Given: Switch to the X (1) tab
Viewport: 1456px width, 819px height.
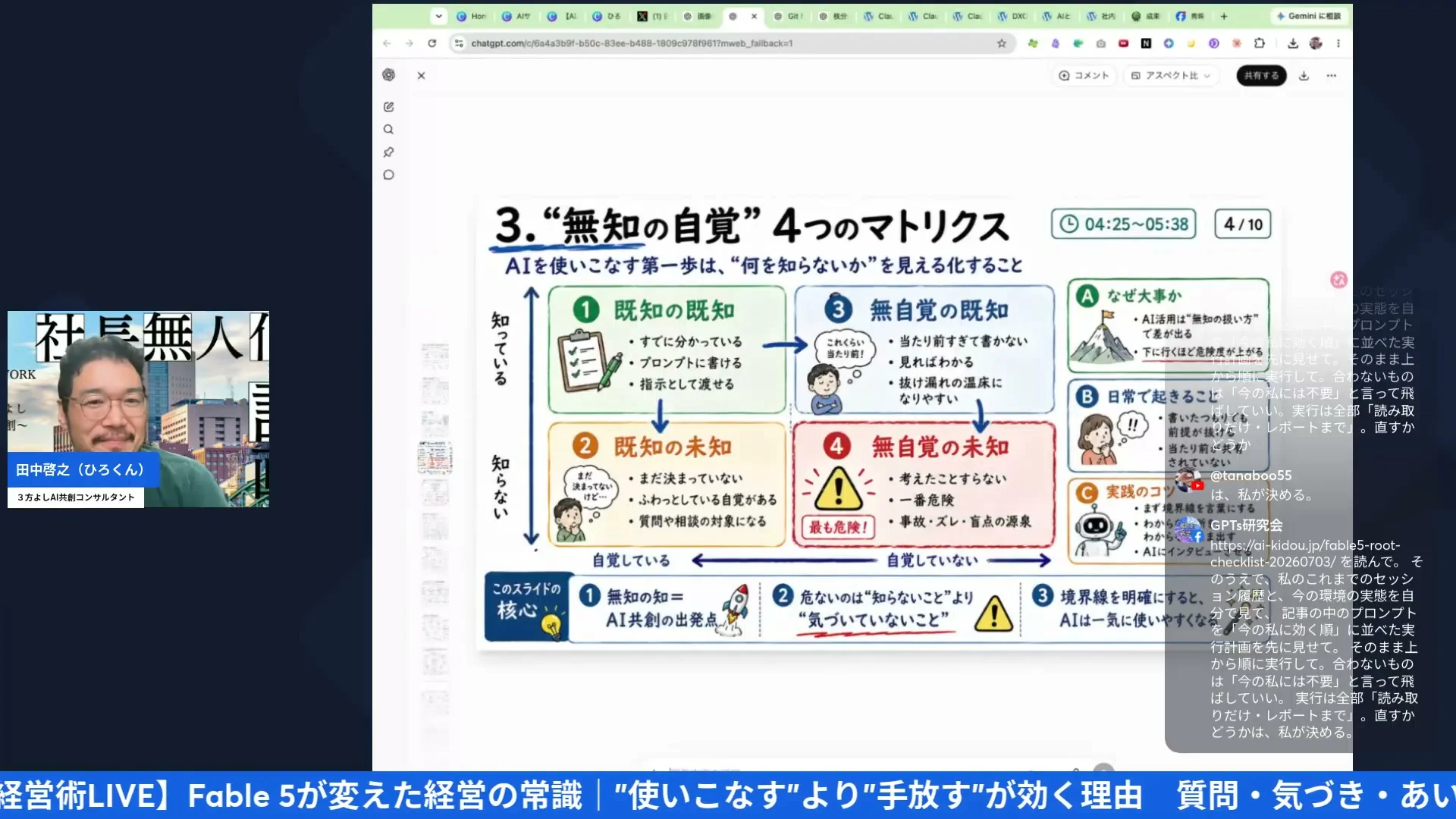Looking at the screenshot, I should tap(653, 16).
